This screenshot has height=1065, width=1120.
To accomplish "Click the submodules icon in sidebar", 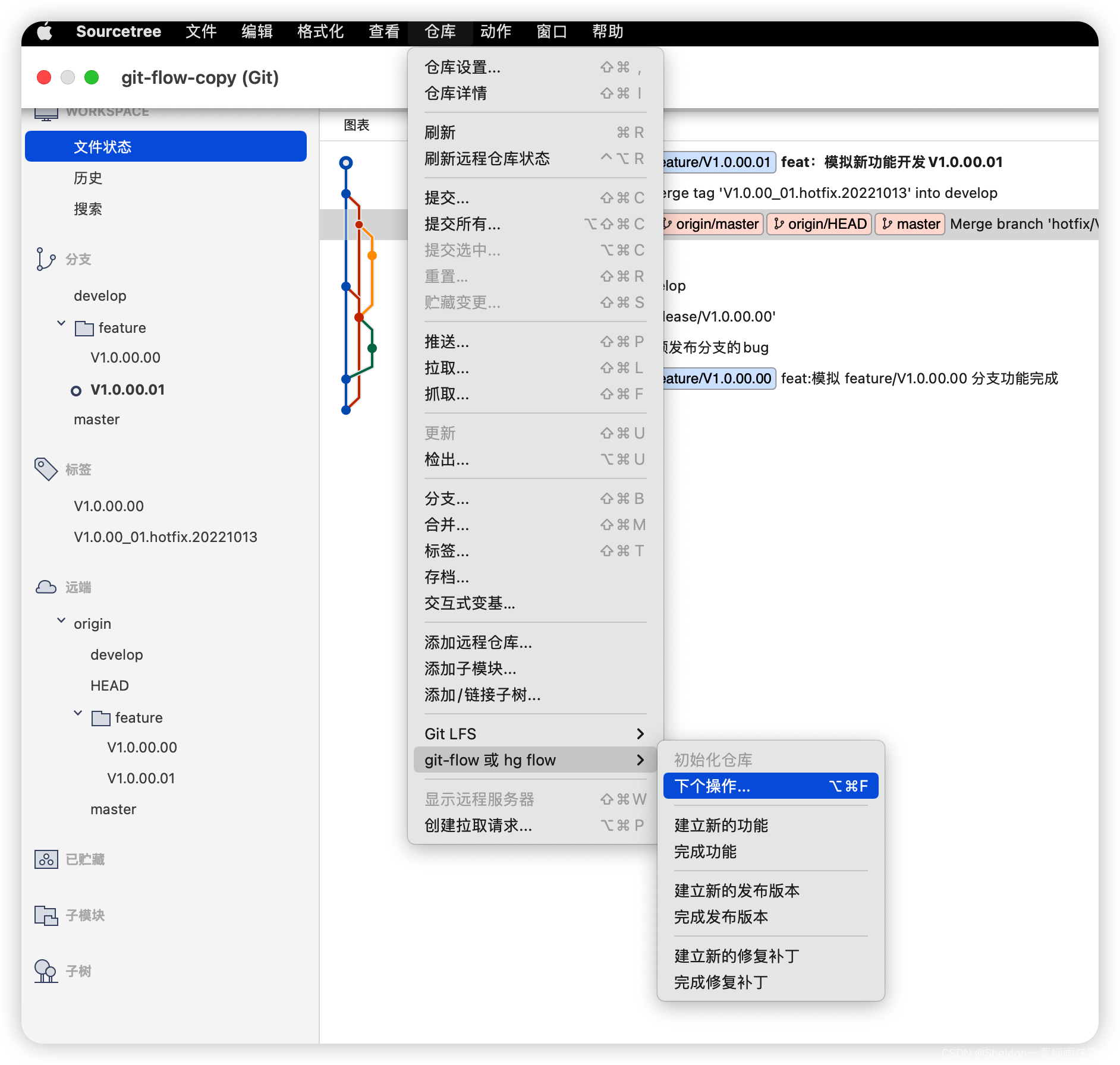I will pyautogui.click(x=46, y=915).
